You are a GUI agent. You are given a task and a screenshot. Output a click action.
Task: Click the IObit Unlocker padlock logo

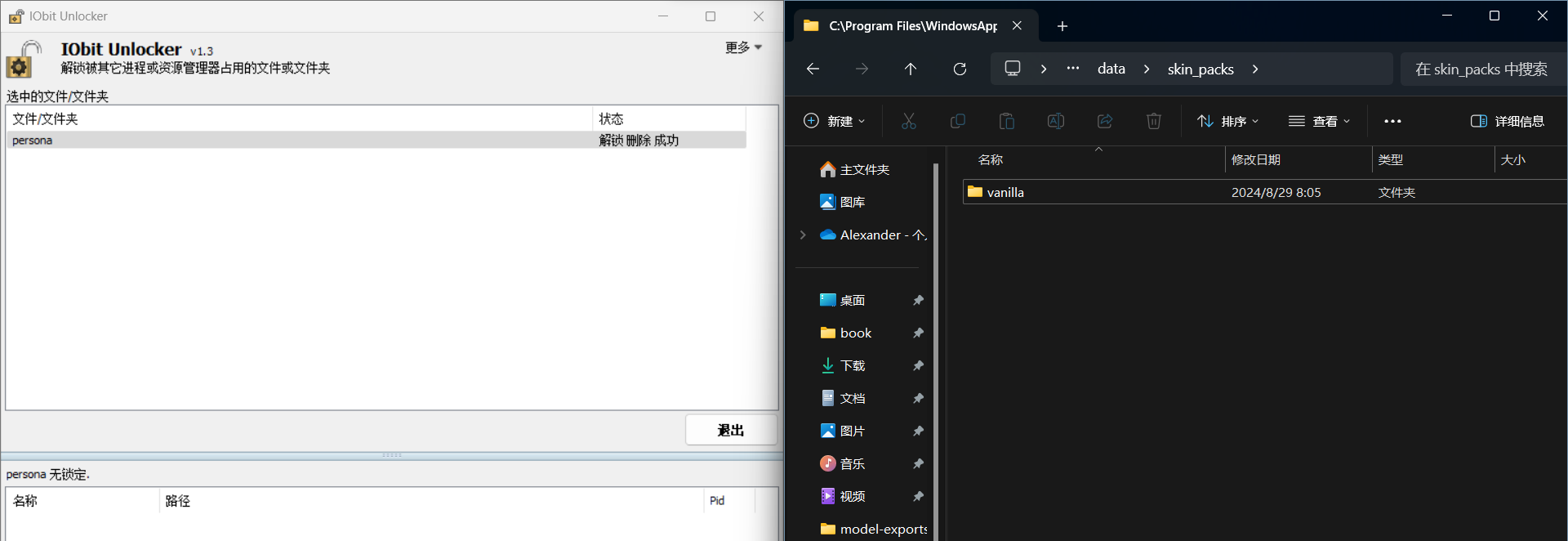(24, 59)
